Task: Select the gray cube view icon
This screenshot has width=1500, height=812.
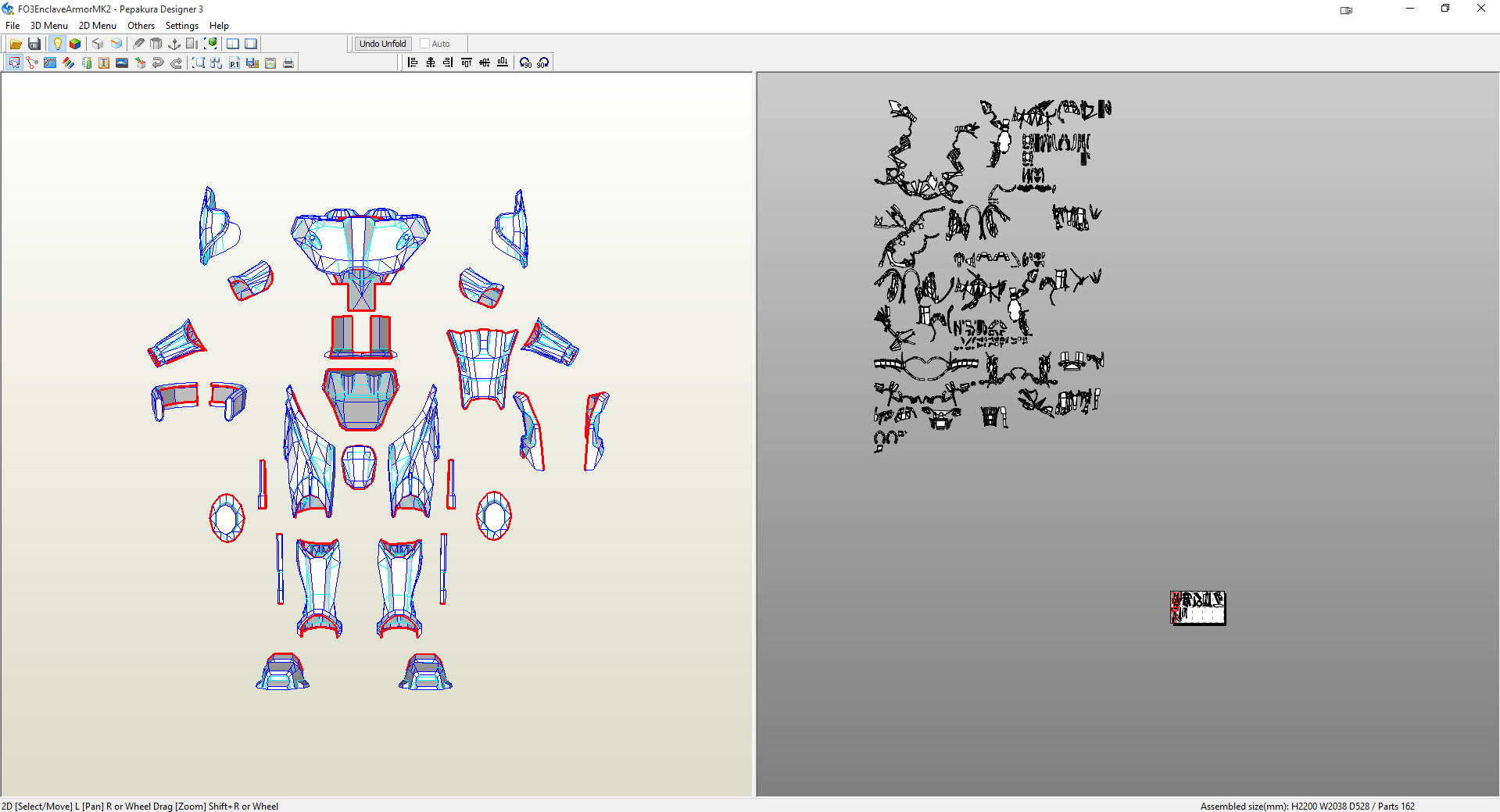Action: point(98,44)
